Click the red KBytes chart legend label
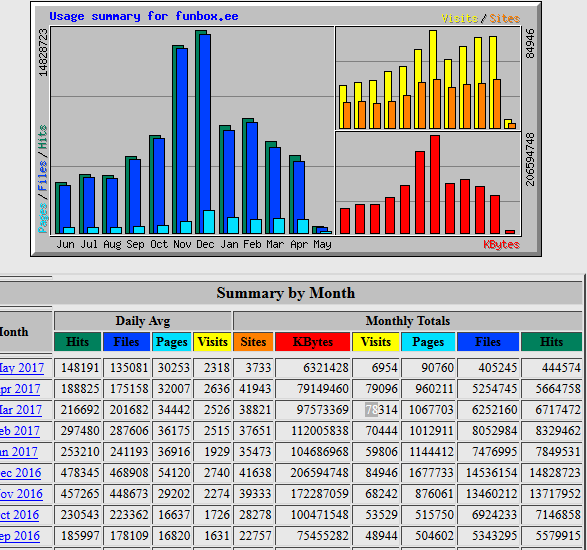Image resolution: width=587 pixels, height=550 pixels. point(501,244)
